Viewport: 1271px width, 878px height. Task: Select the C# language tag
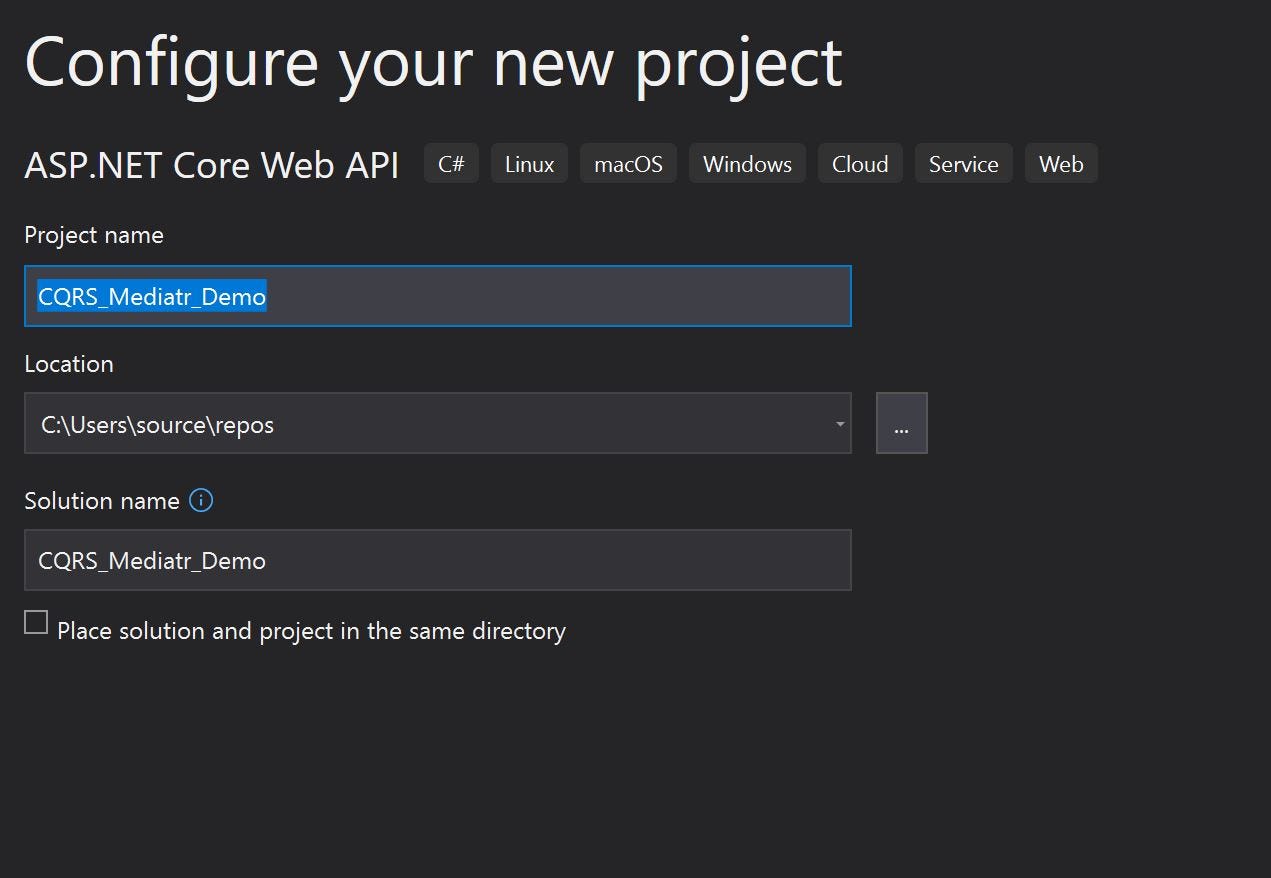pyautogui.click(x=452, y=164)
